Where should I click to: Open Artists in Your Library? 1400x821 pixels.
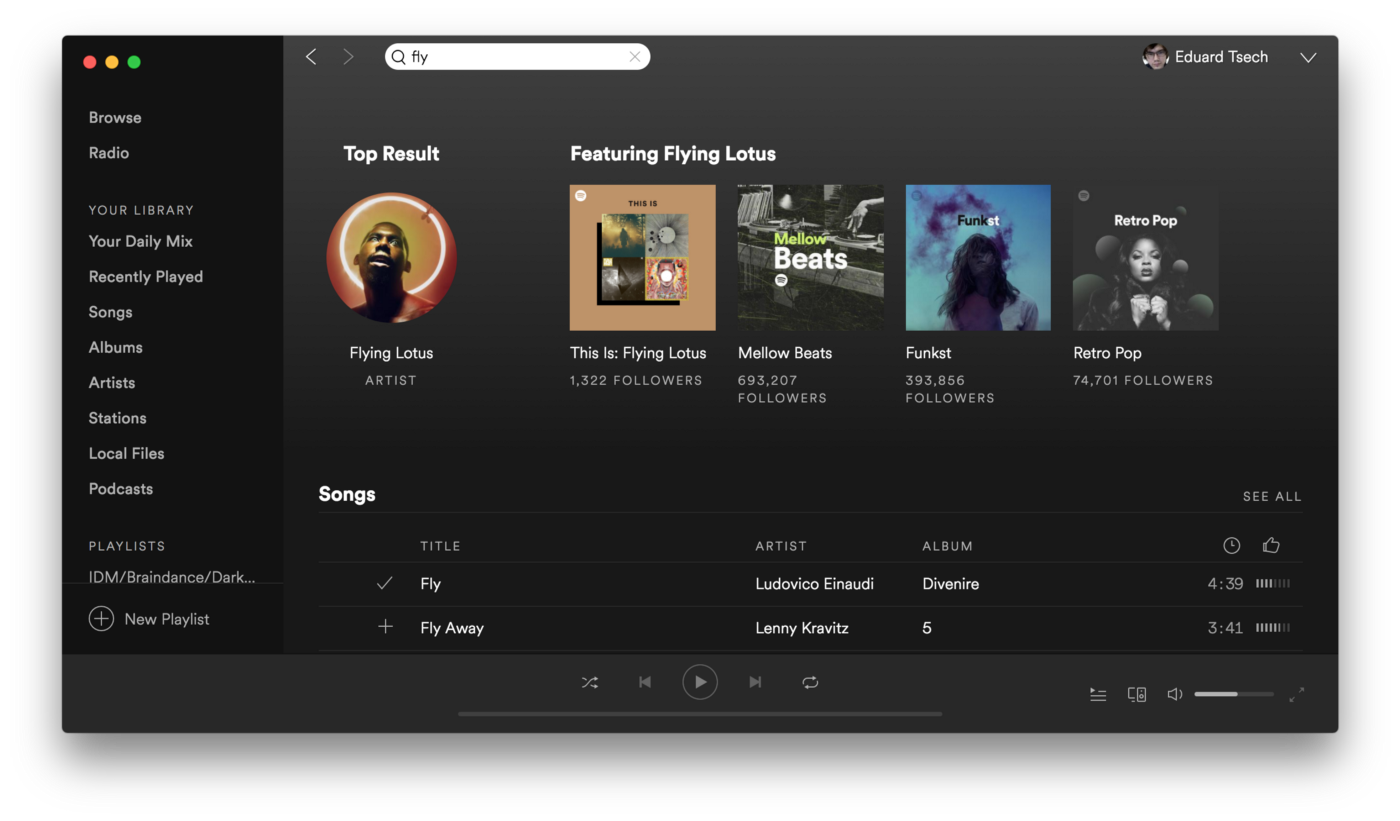[x=112, y=383]
